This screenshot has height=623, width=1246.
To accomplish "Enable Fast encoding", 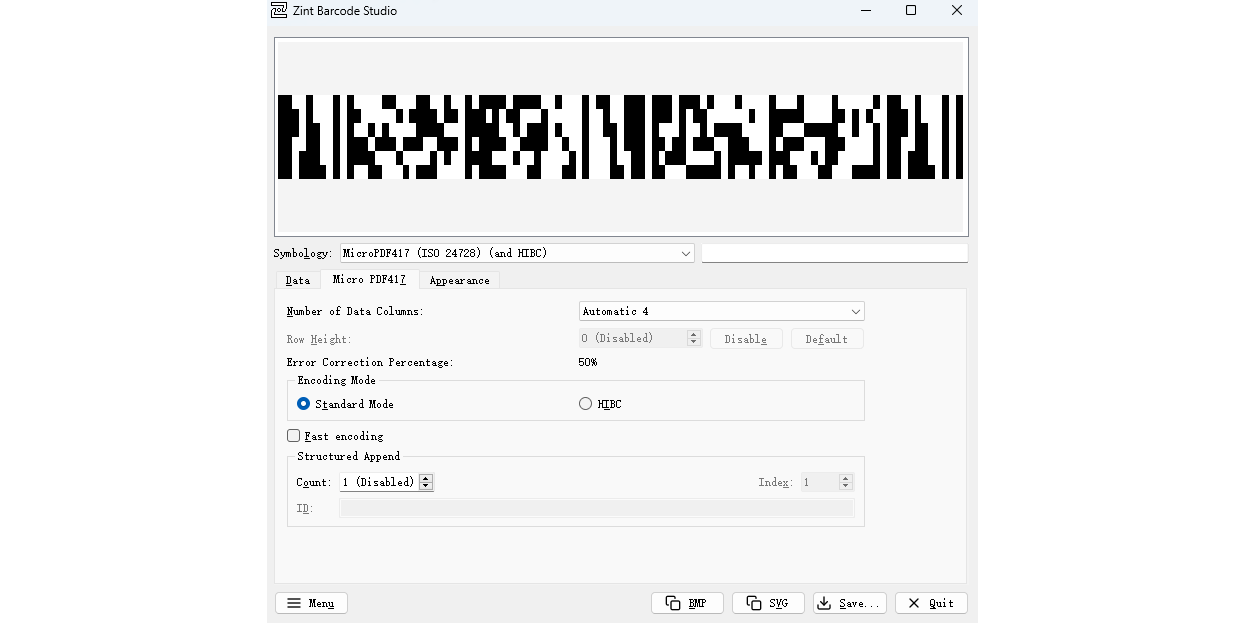I will 293,435.
